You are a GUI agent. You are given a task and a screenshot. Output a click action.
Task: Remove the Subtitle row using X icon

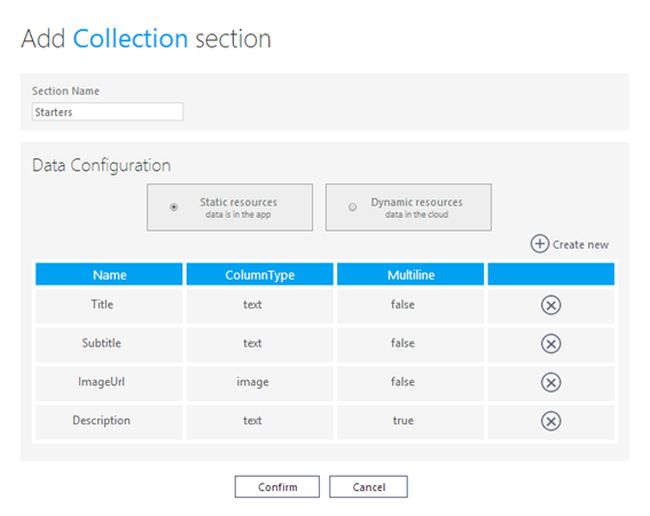[x=550, y=343]
